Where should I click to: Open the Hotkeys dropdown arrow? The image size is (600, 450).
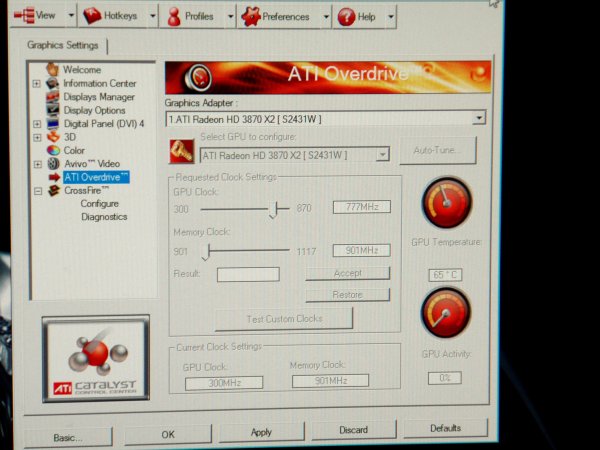[x=153, y=16]
